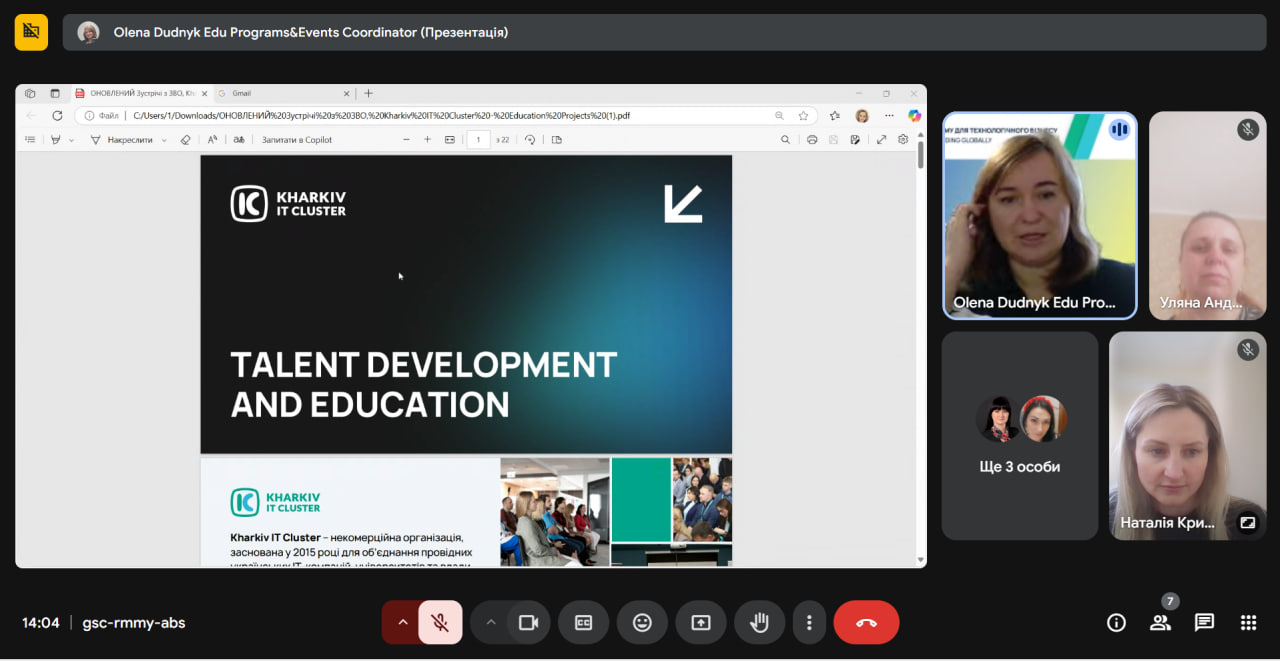Select the PDF eraser tool

pyautogui.click(x=185, y=140)
